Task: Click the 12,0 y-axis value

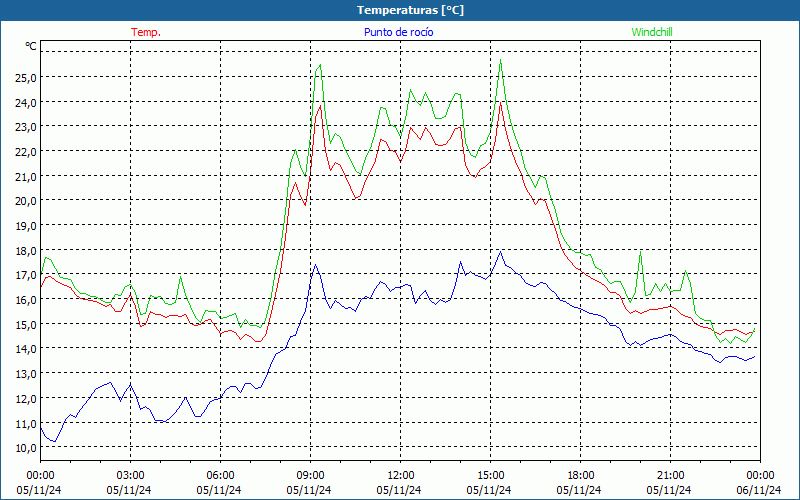Action: (26, 398)
